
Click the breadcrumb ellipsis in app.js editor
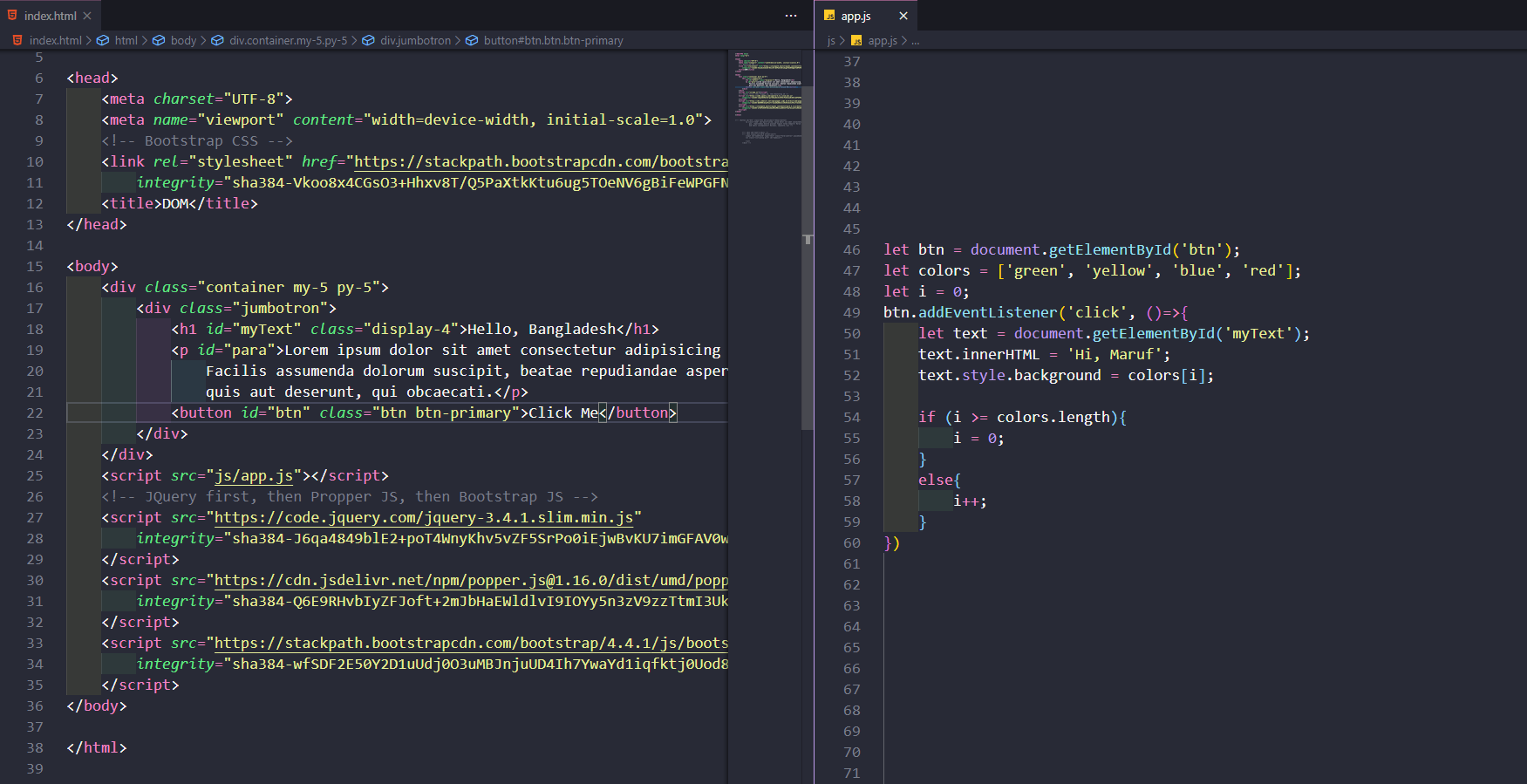pos(915,40)
